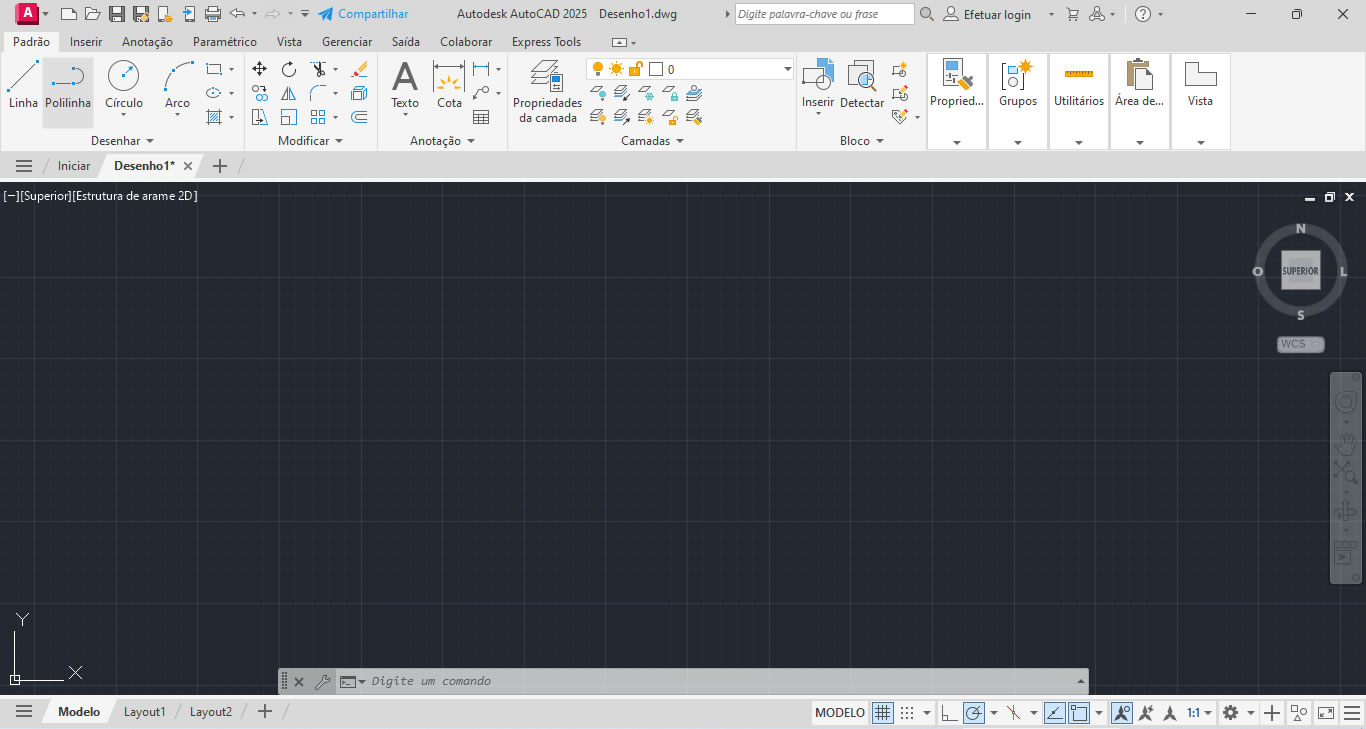This screenshot has height=729, width=1366.
Task: Choose the Círculo tool
Action: tap(124, 85)
